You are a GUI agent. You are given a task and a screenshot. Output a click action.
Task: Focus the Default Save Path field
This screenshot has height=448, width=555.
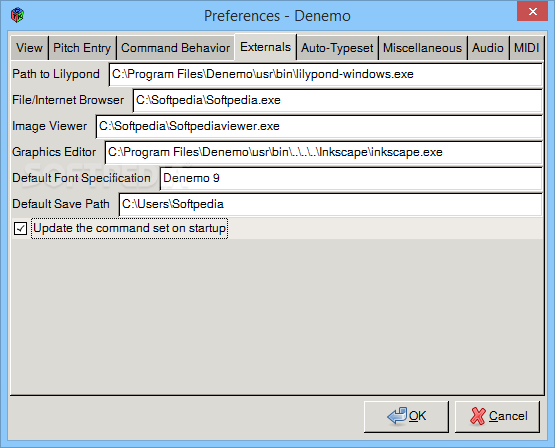click(x=331, y=204)
